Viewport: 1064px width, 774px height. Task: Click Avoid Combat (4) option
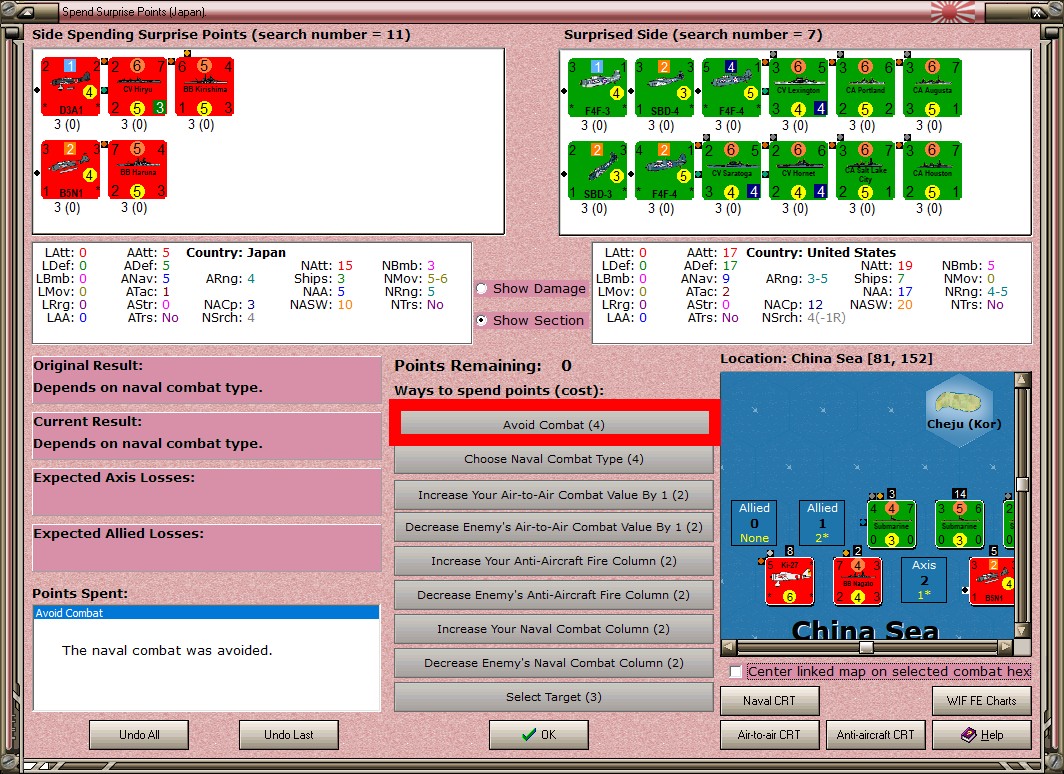(554, 425)
